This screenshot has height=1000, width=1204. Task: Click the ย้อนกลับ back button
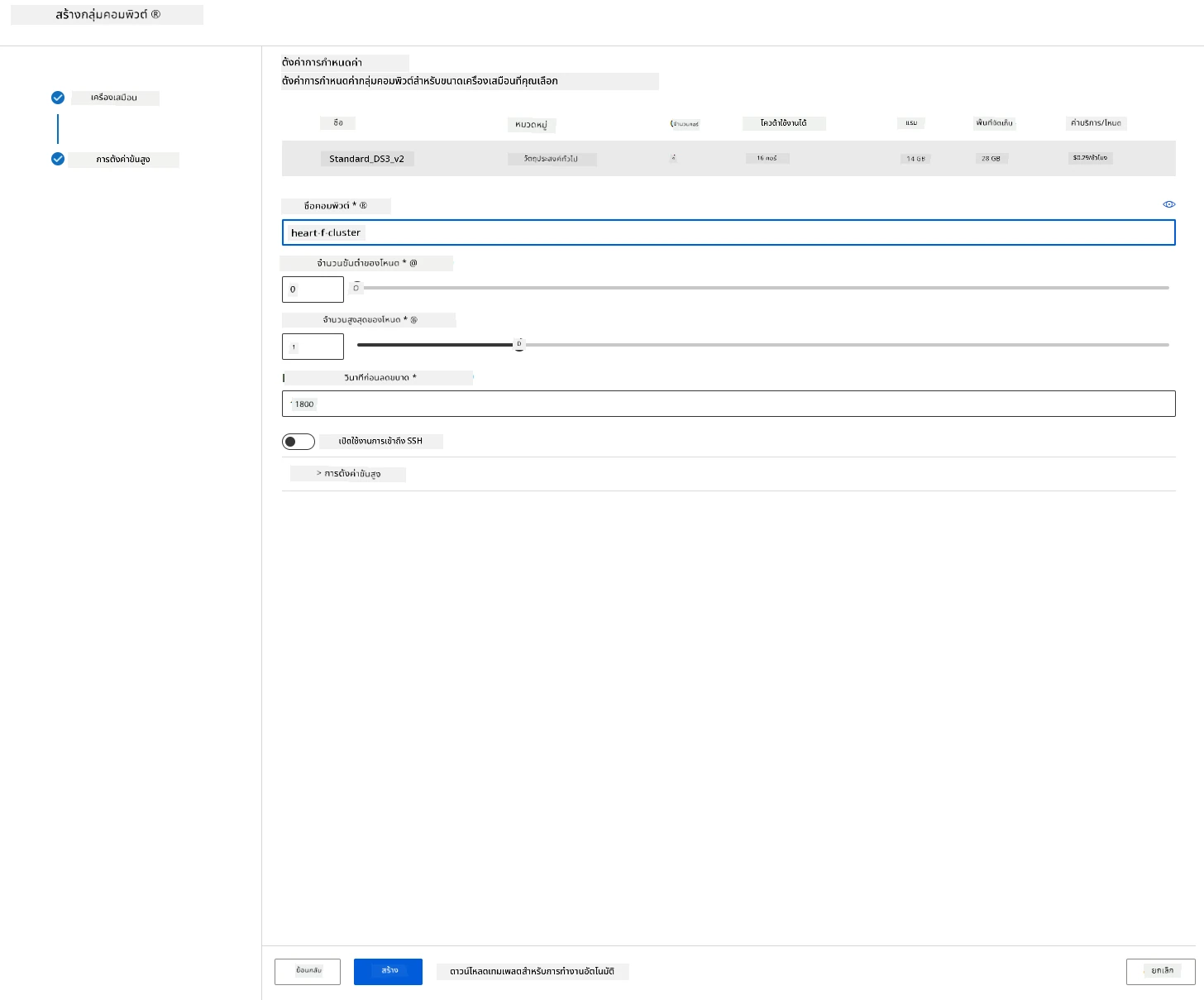click(308, 971)
